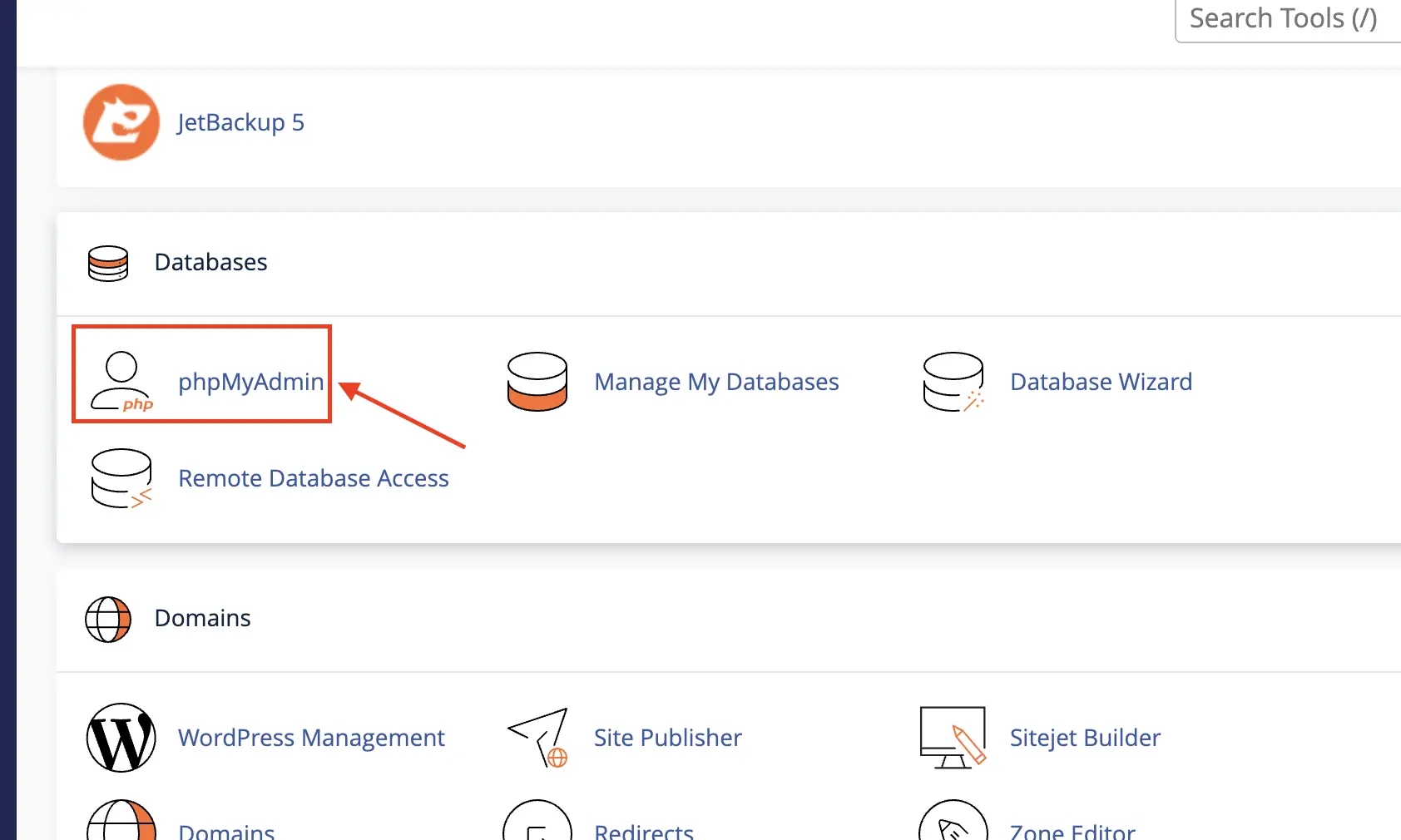Open the phpMyAdmin link
Viewport: 1401px width, 840px height.
250,382
